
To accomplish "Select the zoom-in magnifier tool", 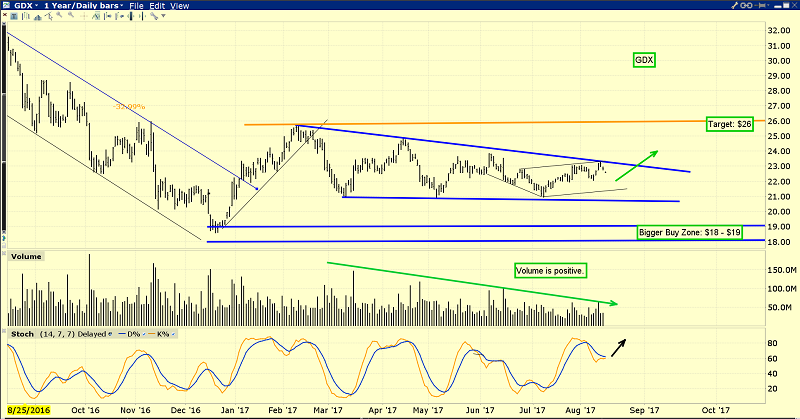I will pyautogui.click(x=59, y=15).
